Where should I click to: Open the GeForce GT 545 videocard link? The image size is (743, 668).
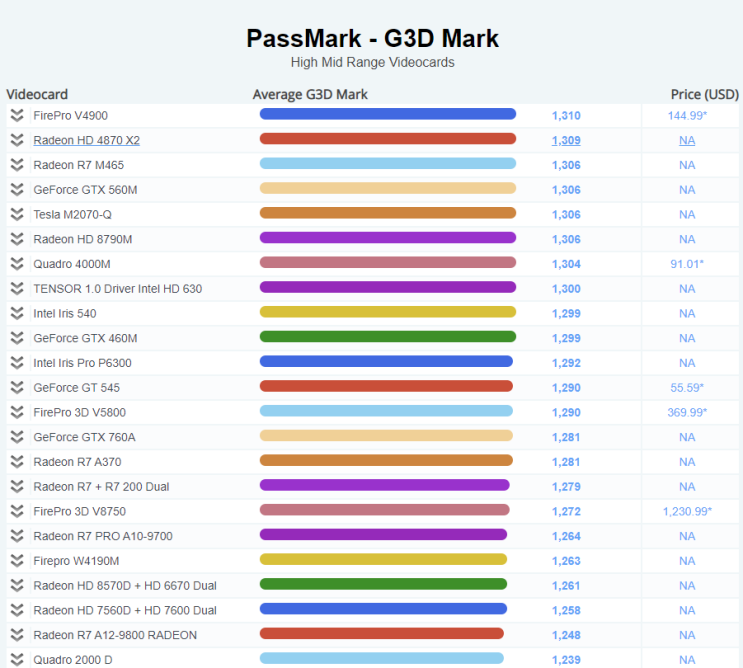click(76, 388)
